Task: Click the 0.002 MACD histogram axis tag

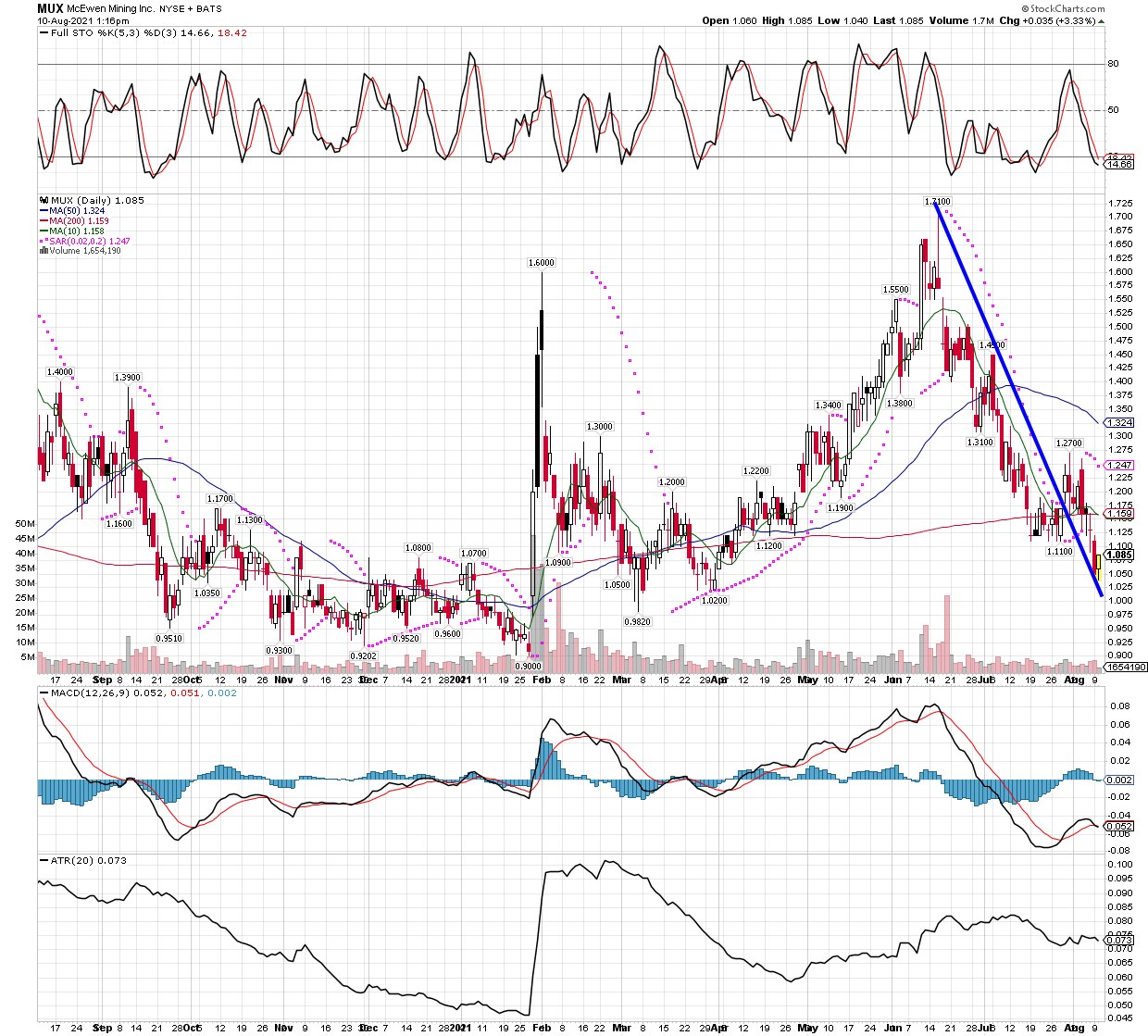Action: point(1120,780)
